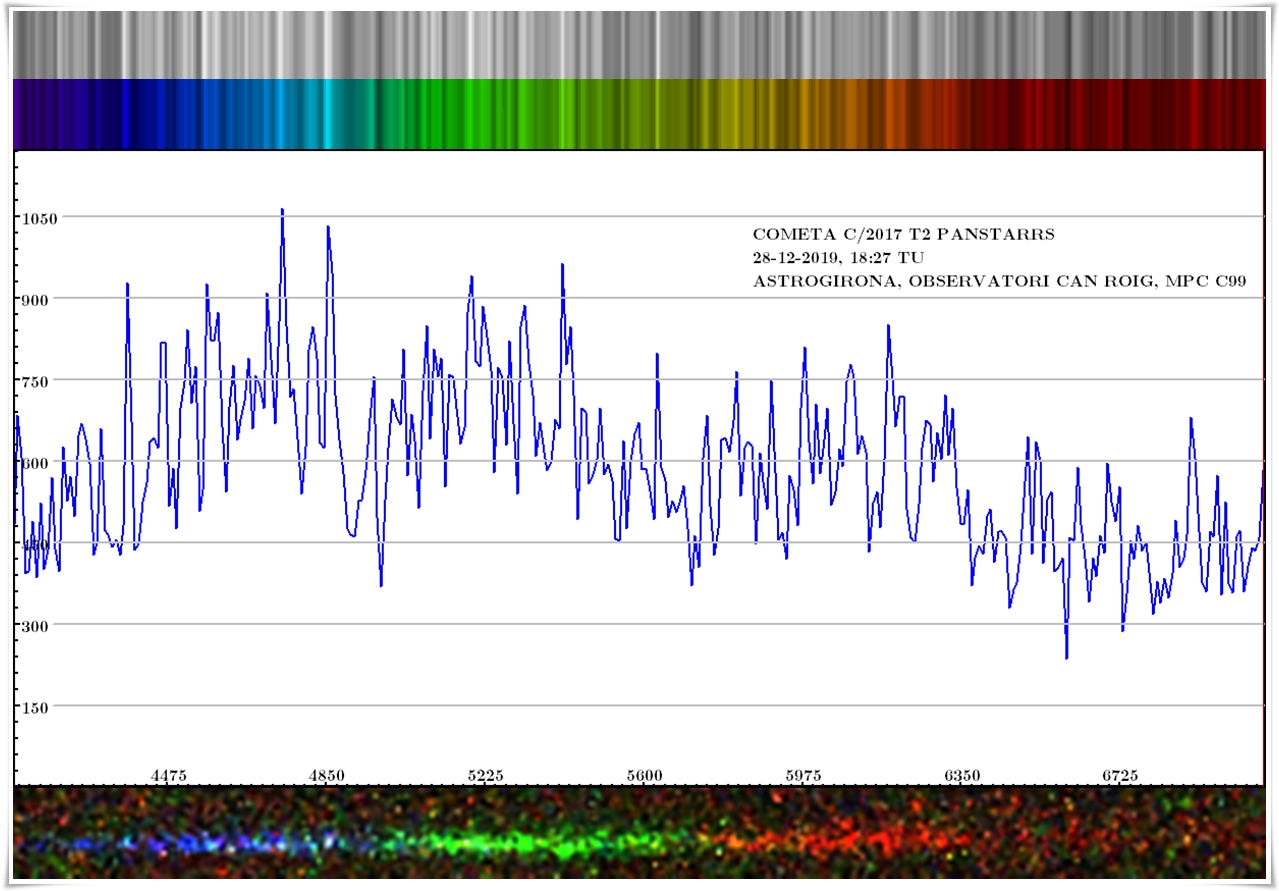
Task: Click the raw comet spectrum photo strip
Action: coord(639,832)
